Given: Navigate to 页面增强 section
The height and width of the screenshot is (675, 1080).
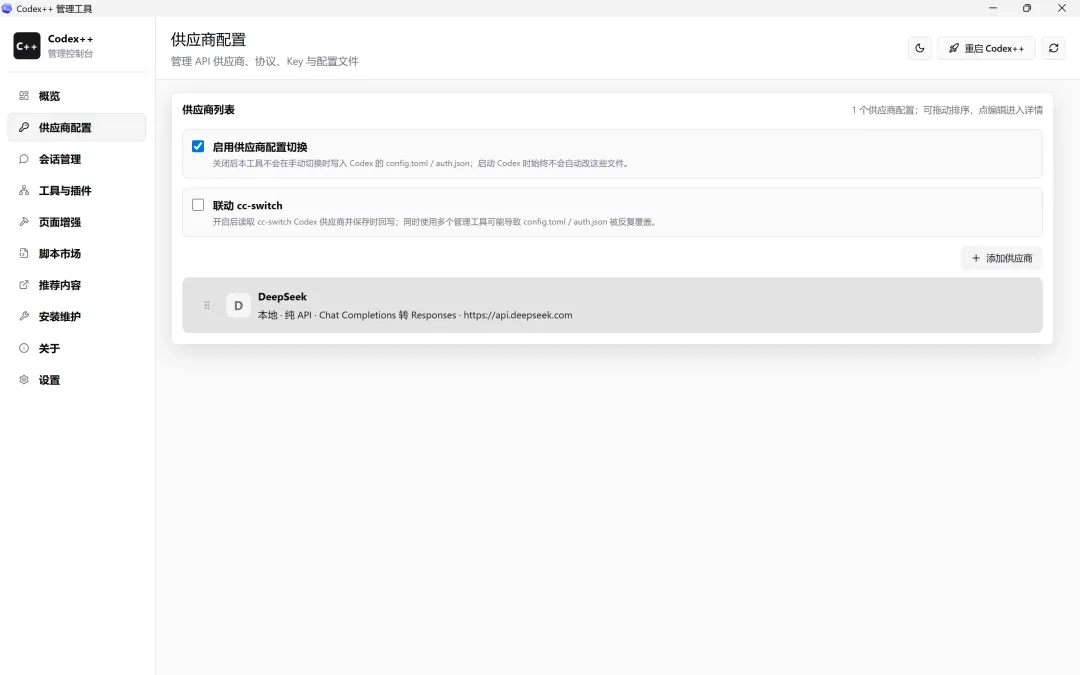Looking at the screenshot, I should tap(76, 222).
